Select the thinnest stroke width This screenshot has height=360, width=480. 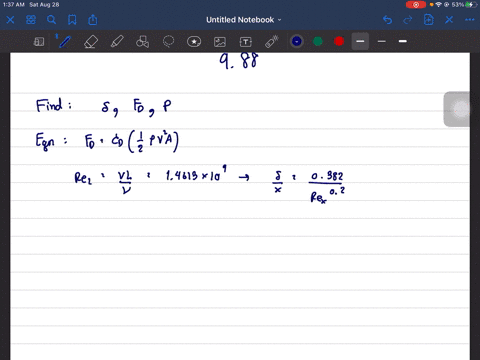click(382, 41)
